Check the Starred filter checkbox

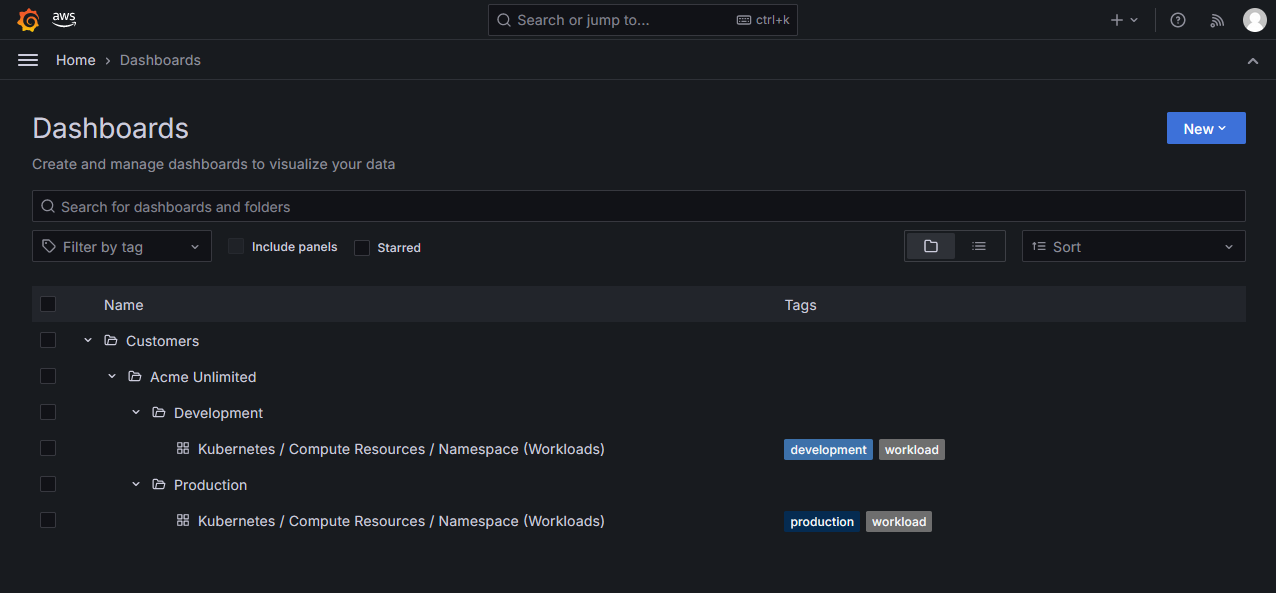[361, 247]
